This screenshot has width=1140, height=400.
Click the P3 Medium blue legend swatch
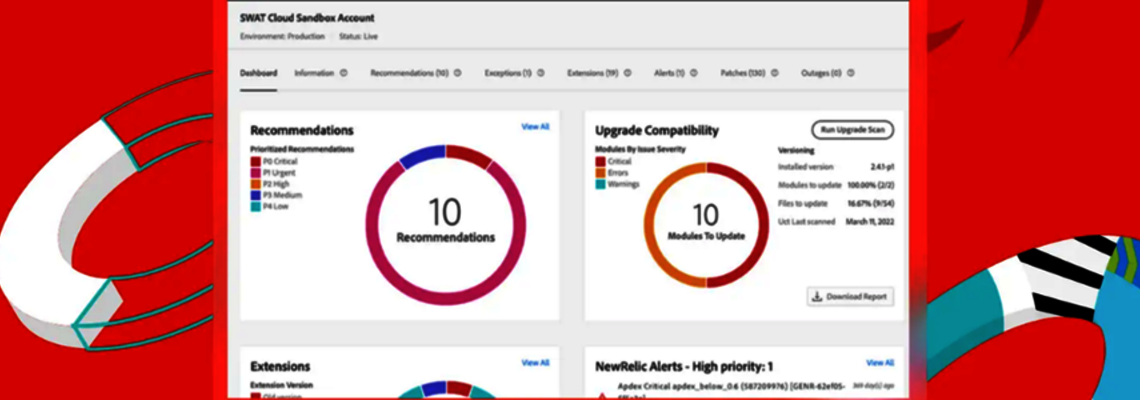255,195
